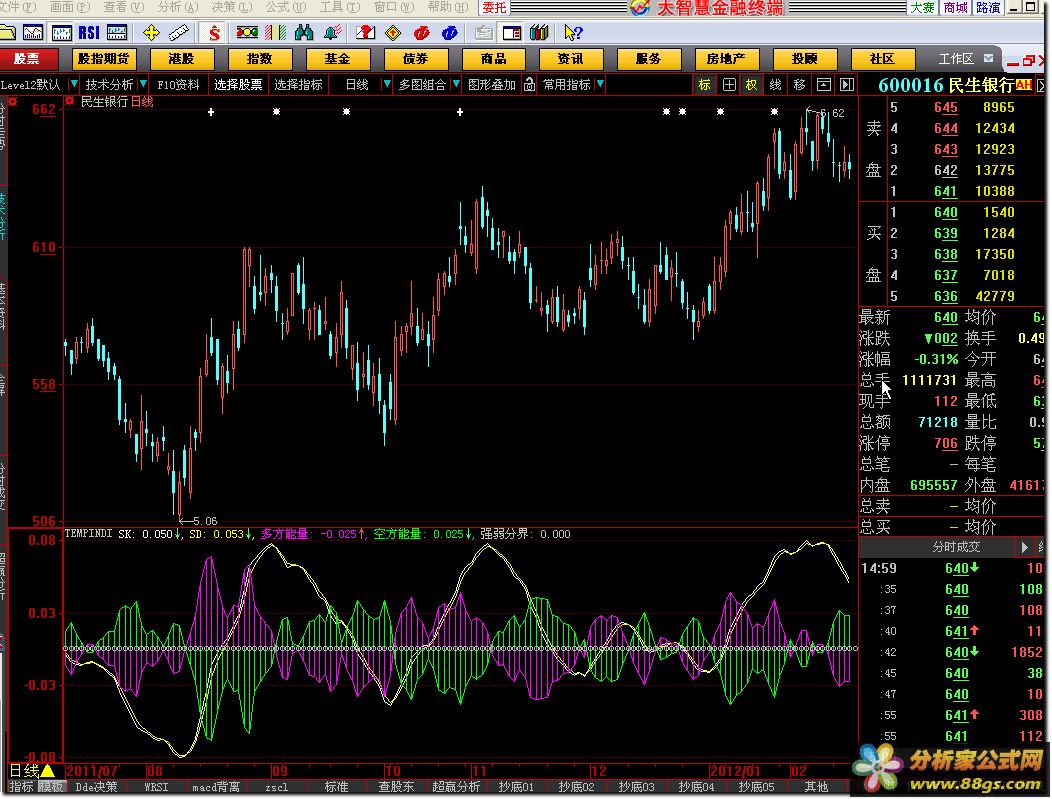1052x799 pixels.
Task: Click the red question mark envelope icon
Action: [x=365, y=32]
